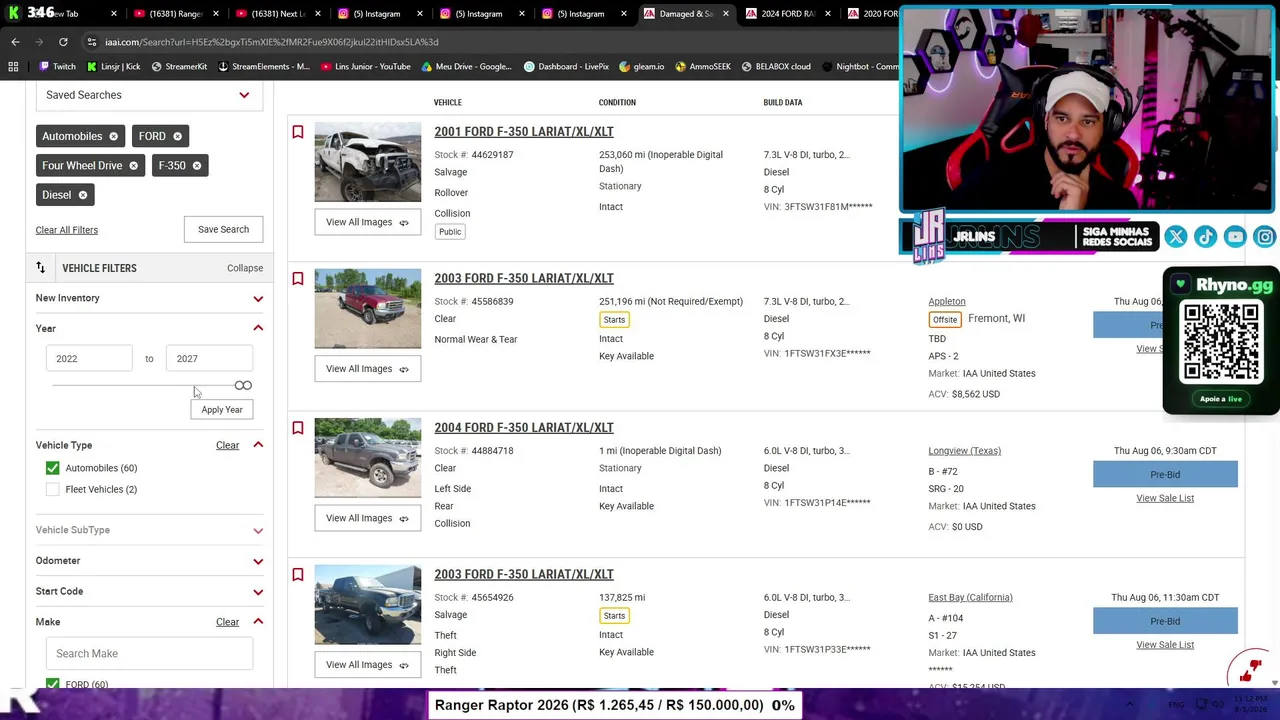1280x720 pixels.
Task: Click the Search Make input field
Action: point(149,654)
